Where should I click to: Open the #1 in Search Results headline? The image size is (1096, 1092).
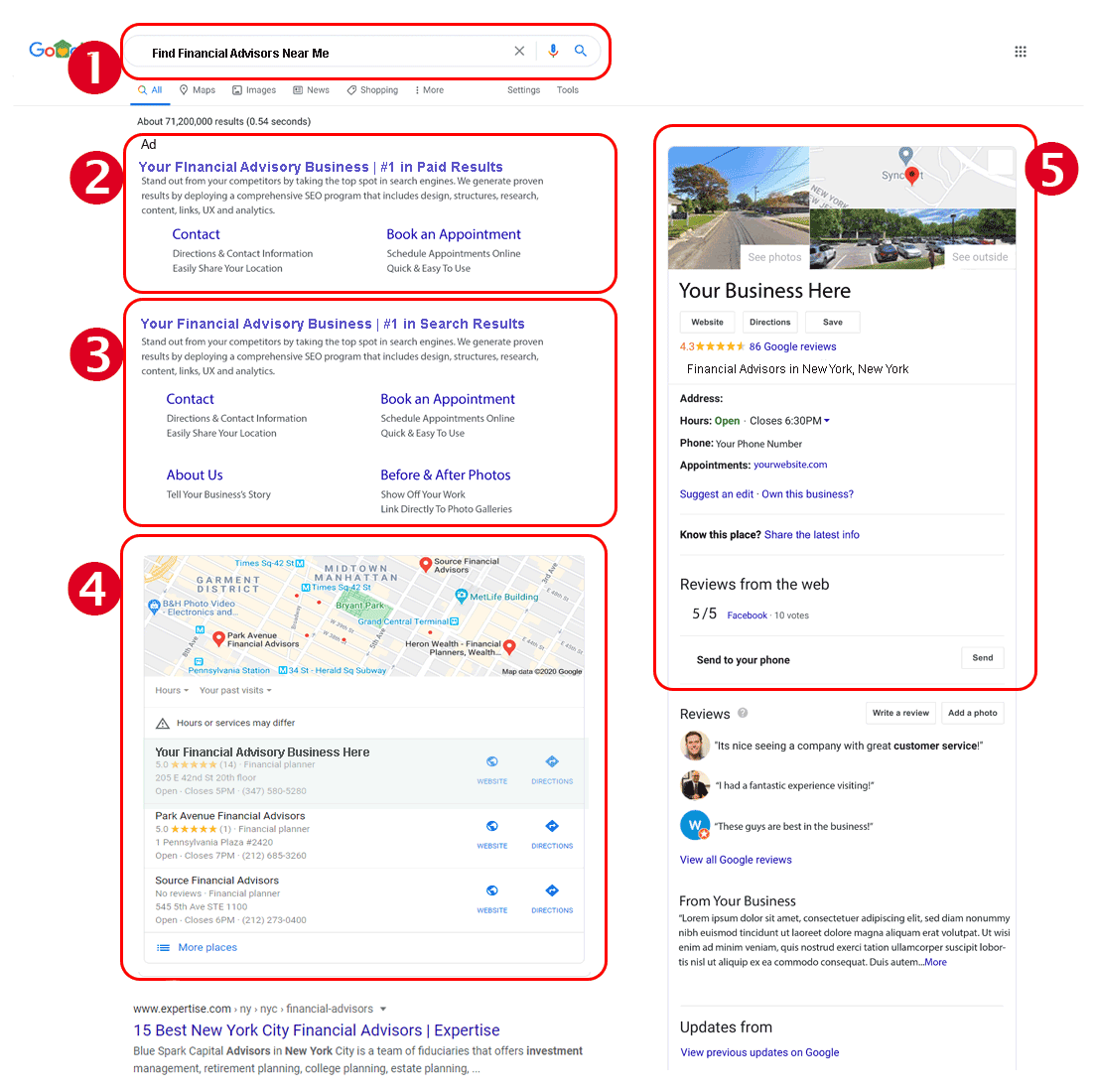coord(333,324)
